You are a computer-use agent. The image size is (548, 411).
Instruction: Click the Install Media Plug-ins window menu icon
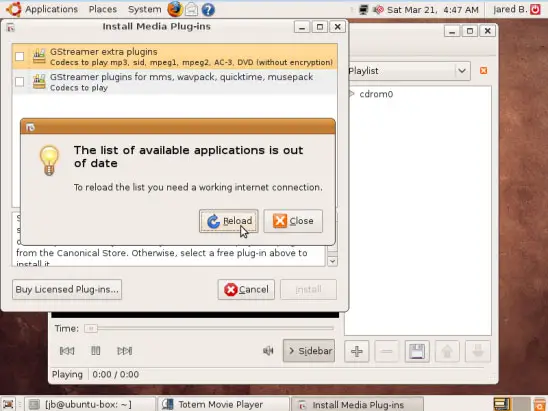pyautogui.click(x=11, y=27)
